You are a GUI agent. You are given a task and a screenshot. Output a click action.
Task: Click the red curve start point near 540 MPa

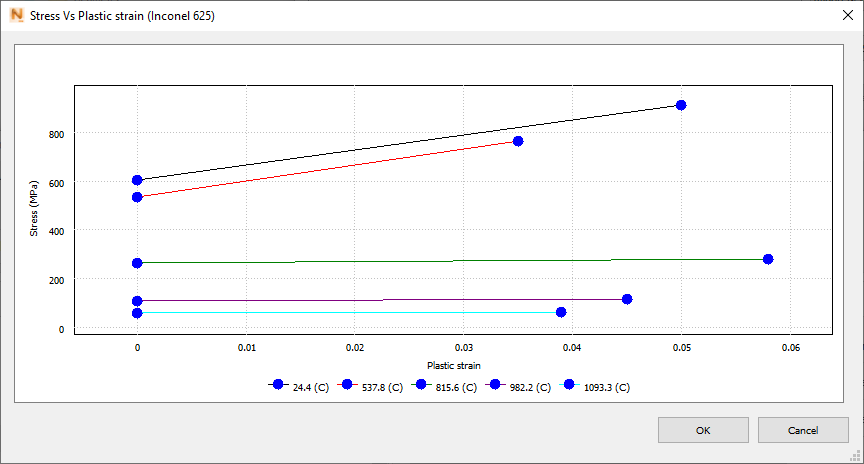click(x=137, y=197)
